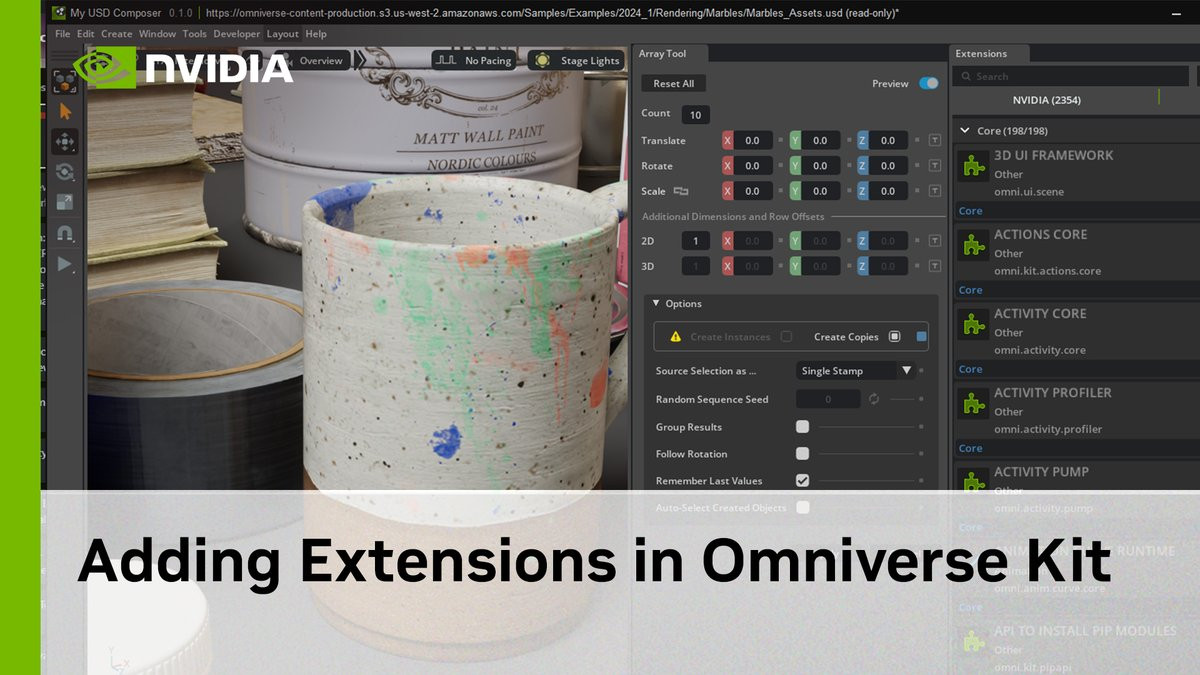Open the Stage Lights dropdown
This screenshot has width=1200, height=675.
[x=577, y=60]
